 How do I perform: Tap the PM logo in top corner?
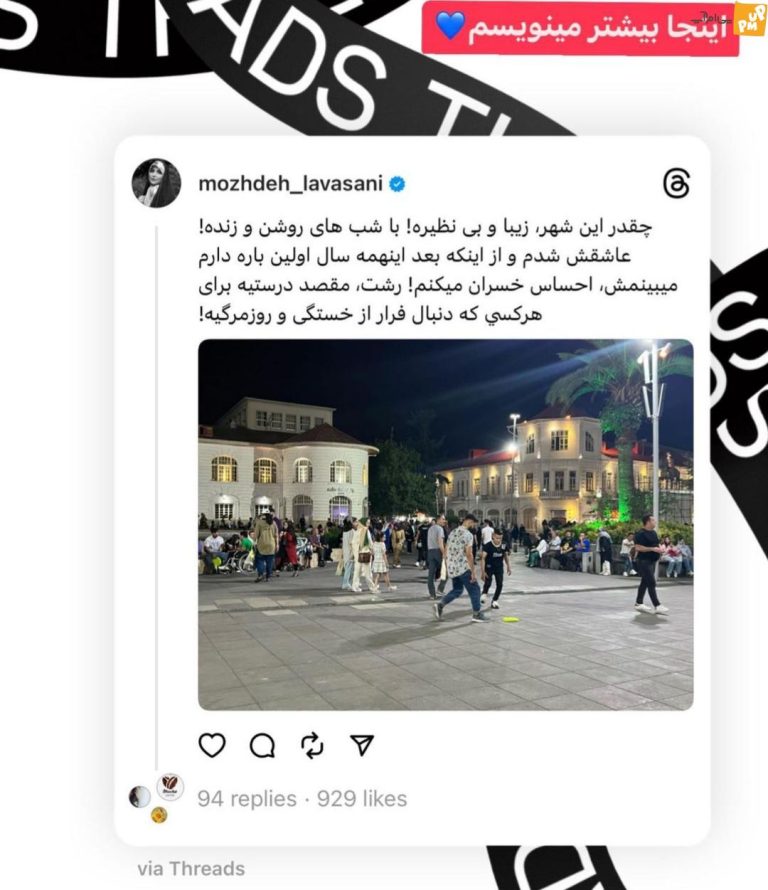click(749, 22)
